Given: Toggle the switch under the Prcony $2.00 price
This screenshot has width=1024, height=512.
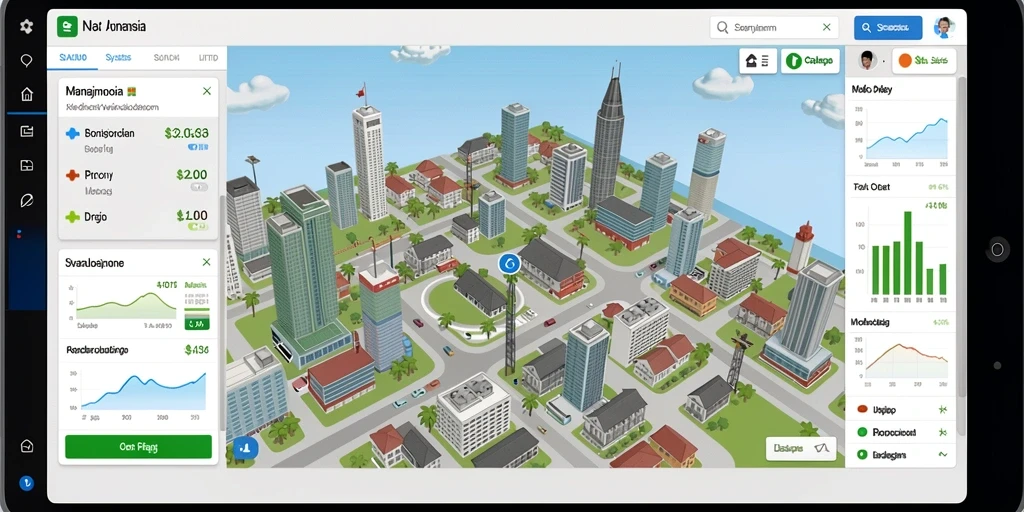Looking at the screenshot, I should (x=199, y=187).
